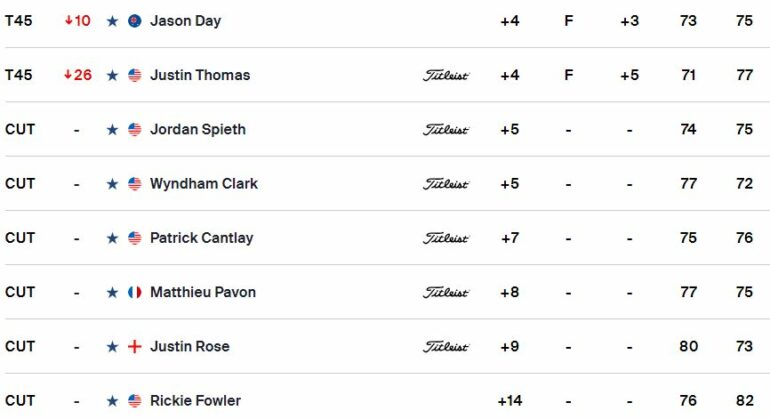Viewport: 770px width, 419px height.
Task: Click the favorite star beside Matthieu Pavon
Action: (x=112, y=292)
